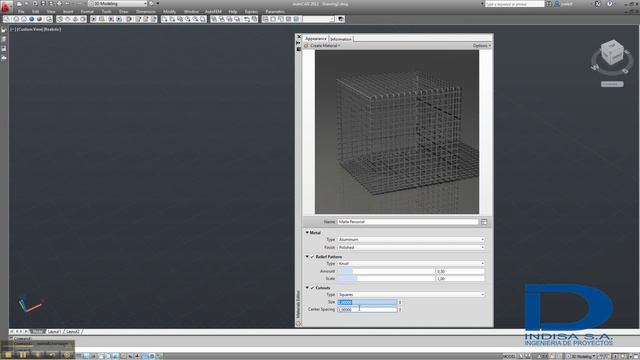Click the Center Spacing input field
The width and height of the screenshot is (640, 360).
[x=367, y=310]
